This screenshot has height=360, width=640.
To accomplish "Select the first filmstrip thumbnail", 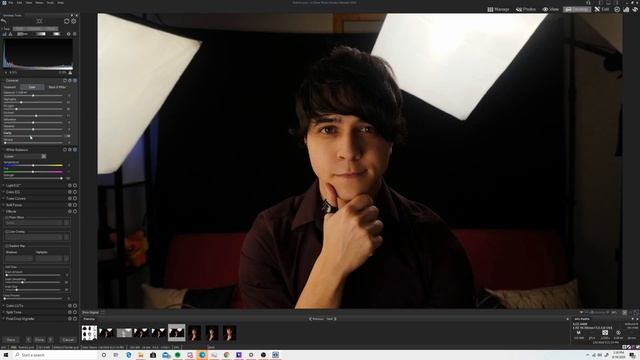I will tap(89, 333).
